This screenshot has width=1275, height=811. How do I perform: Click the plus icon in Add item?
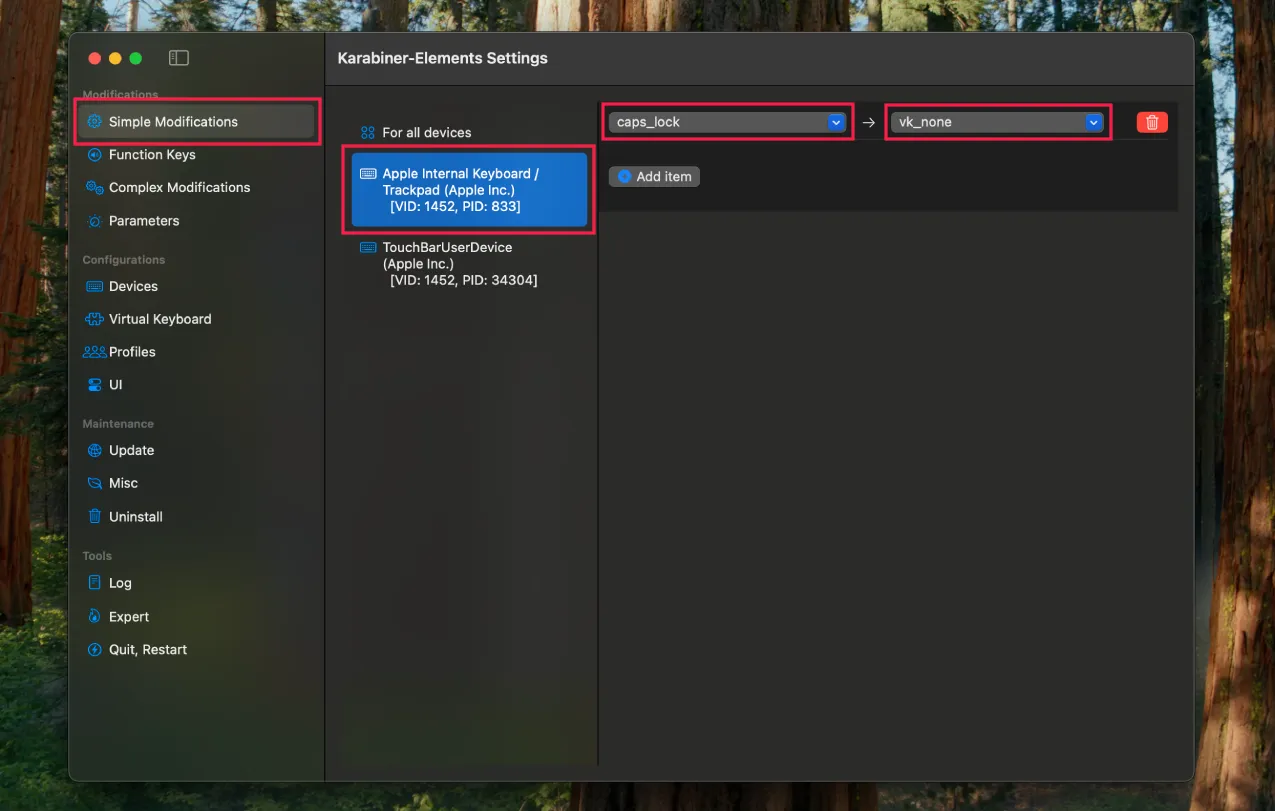pyautogui.click(x=624, y=176)
